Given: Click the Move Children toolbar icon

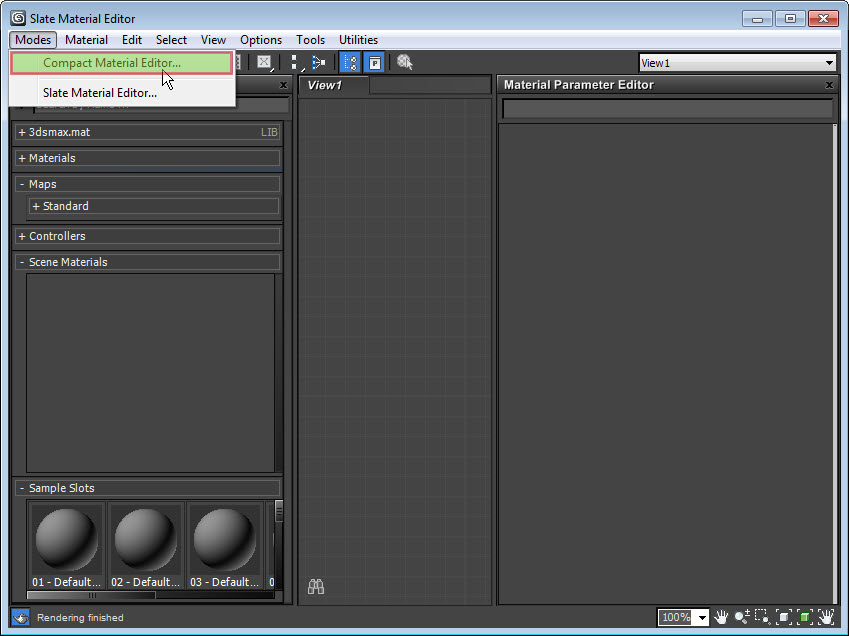Looking at the screenshot, I should (x=295, y=62).
